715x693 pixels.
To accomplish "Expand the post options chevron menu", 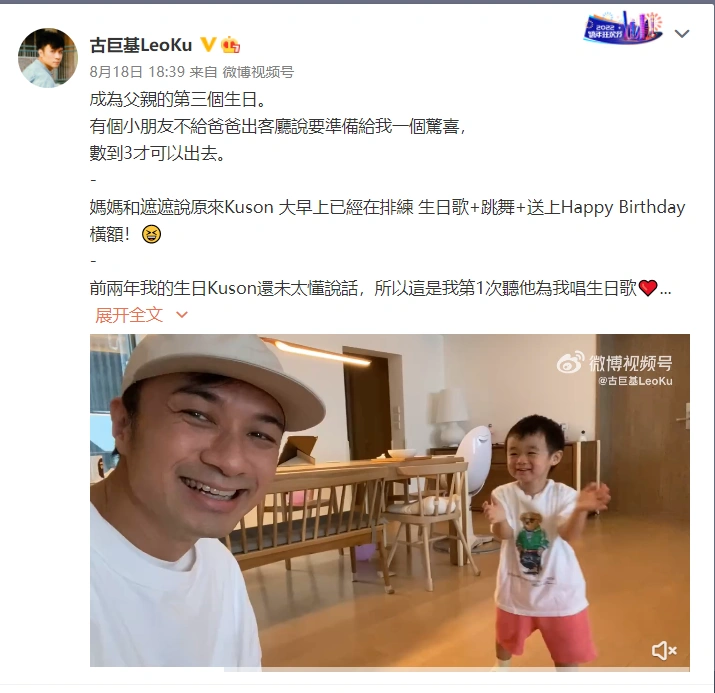I will (x=682, y=33).
